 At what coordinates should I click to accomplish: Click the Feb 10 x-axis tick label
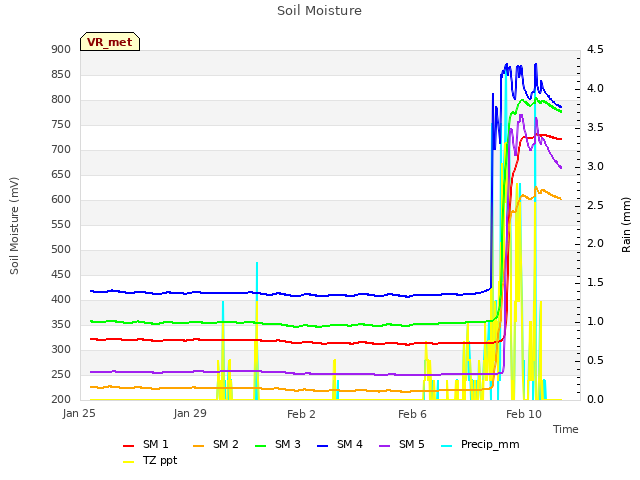(524, 414)
